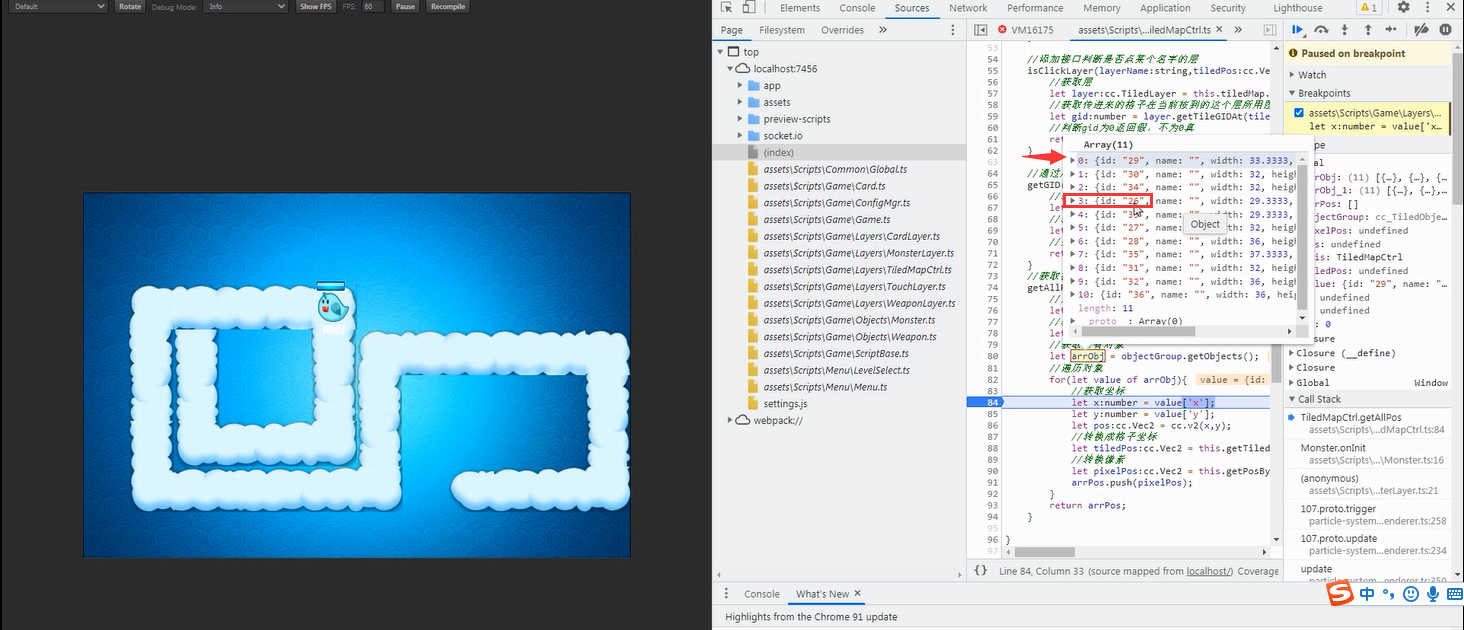The image size is (1464, 630).
Task: Show more navigator tabs chevron
Action: tap(882, 30)
